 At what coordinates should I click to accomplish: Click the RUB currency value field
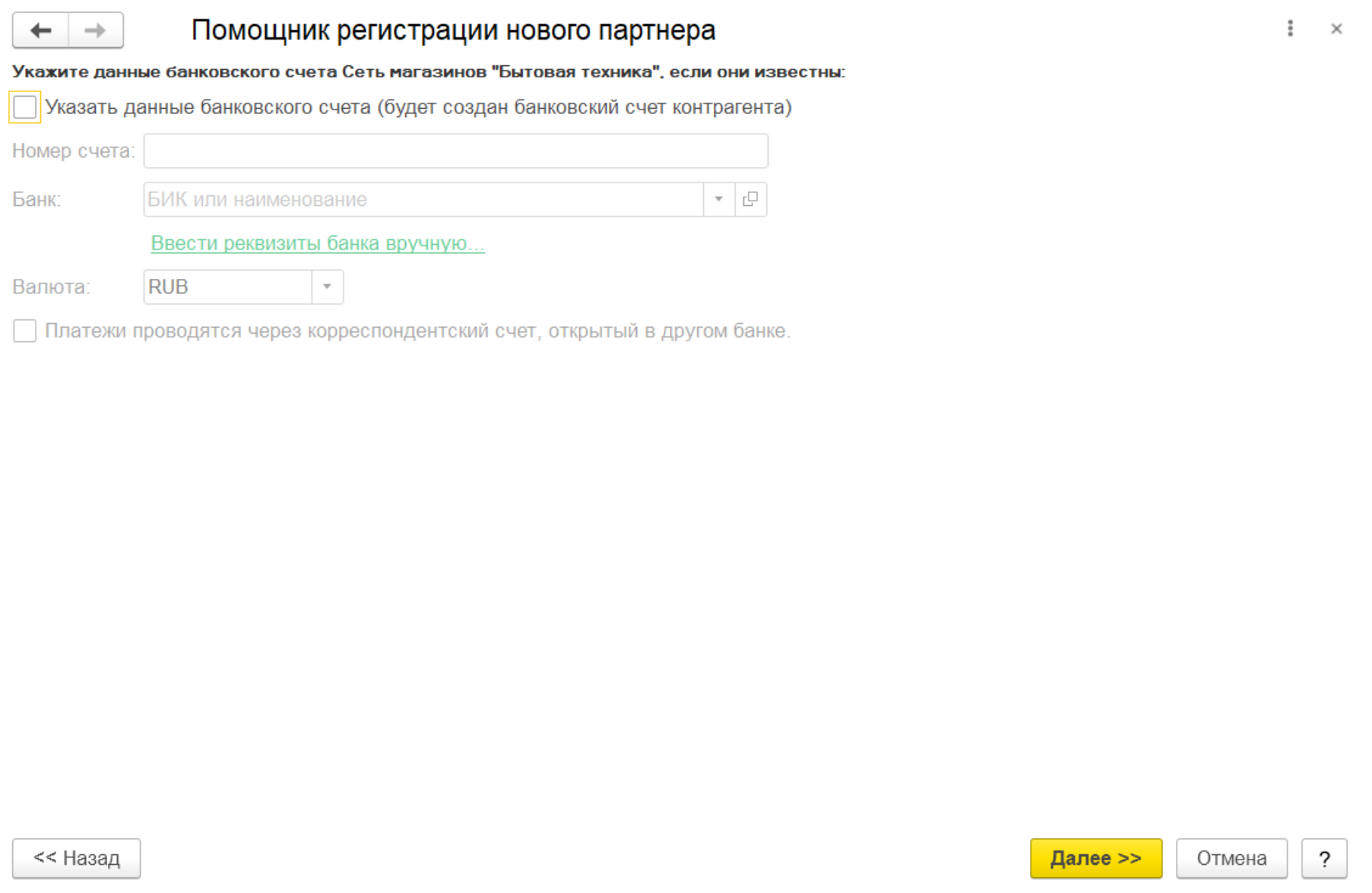228,287
